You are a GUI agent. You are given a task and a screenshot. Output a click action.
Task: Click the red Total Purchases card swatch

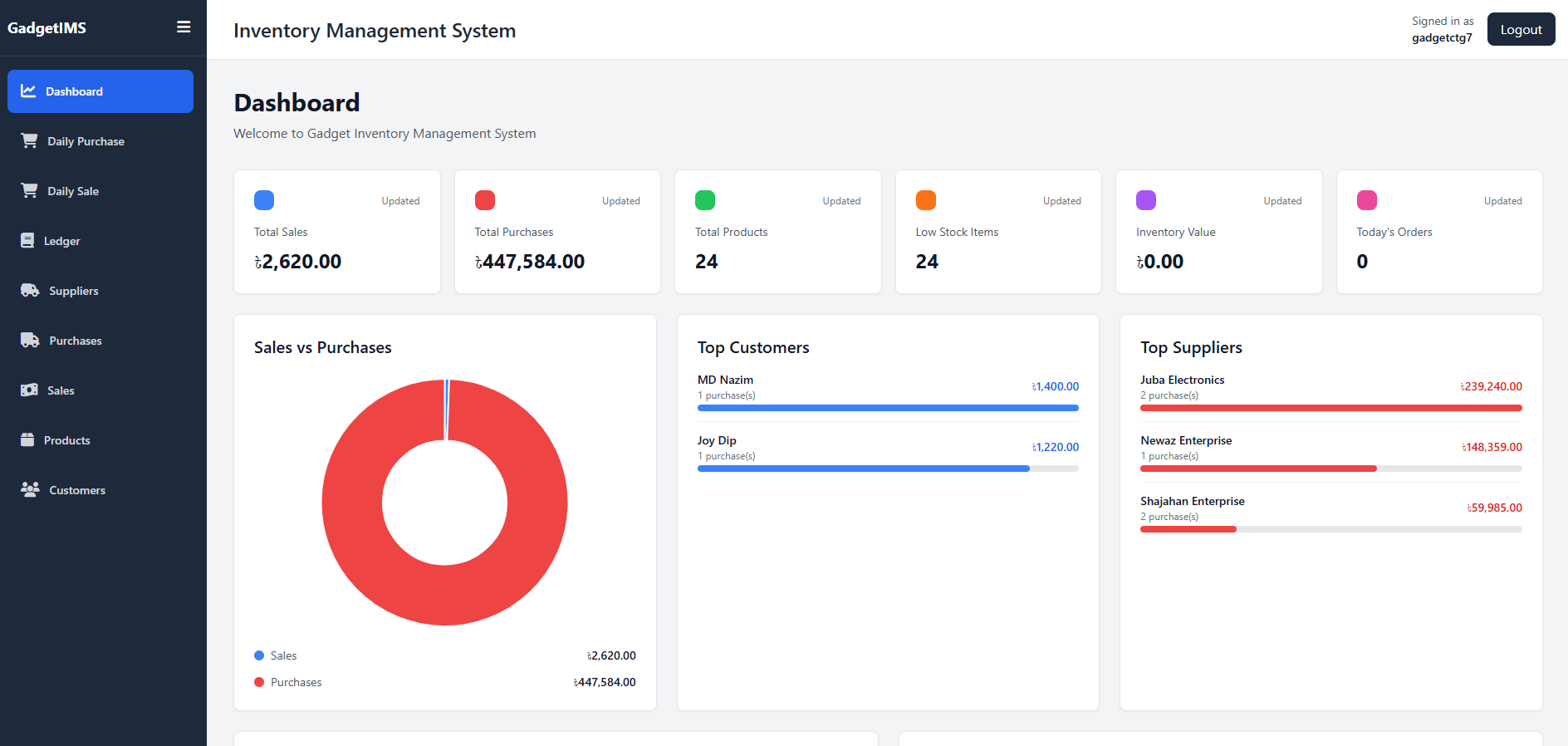[485, 200]
